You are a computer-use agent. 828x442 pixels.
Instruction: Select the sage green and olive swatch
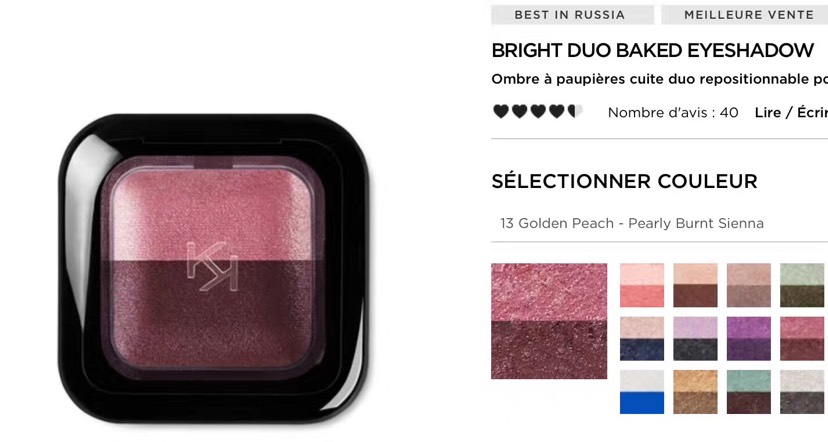pos(802,285)
